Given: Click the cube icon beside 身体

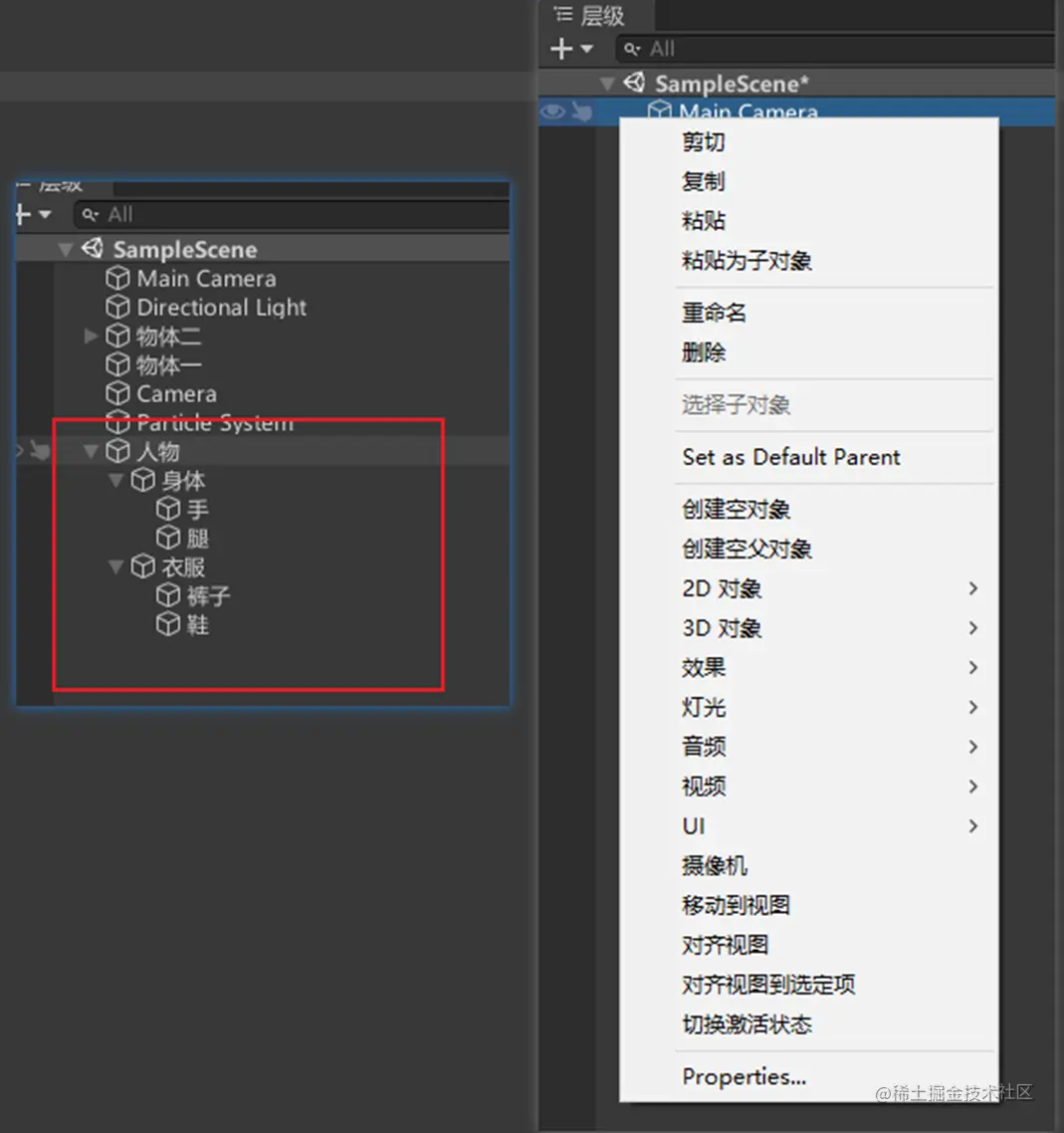Looking at the screenshot, I should point(143,481).
